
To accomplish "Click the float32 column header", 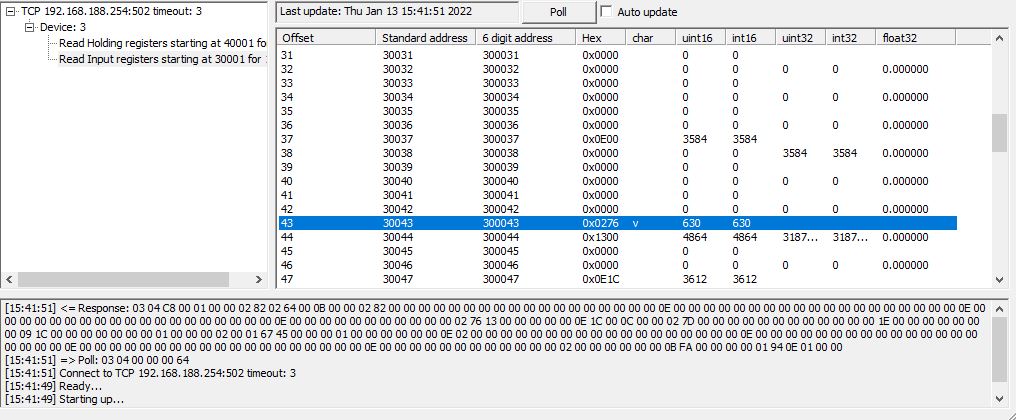I will 916,37.
